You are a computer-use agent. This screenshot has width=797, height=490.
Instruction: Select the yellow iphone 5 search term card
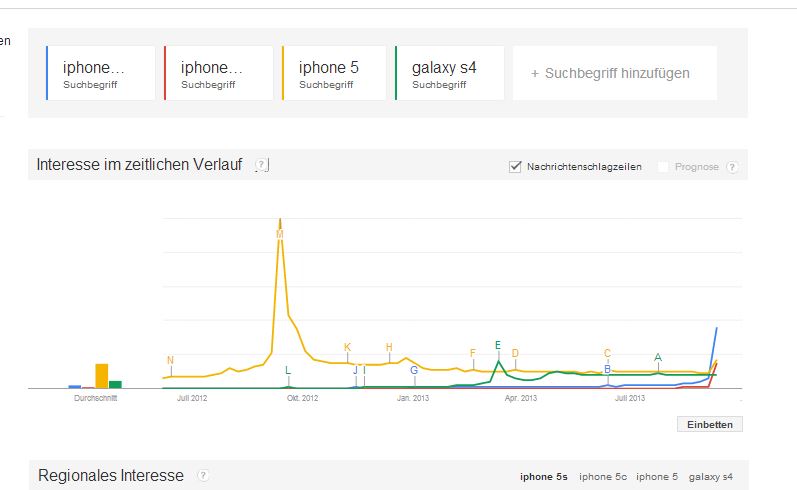334,73
